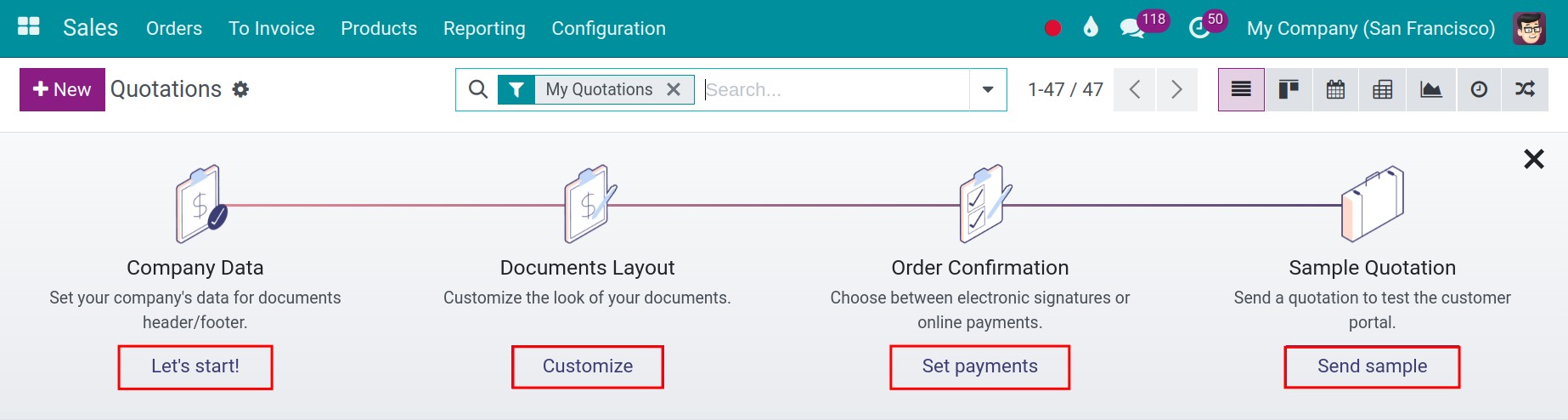Click the Send sample button
The image size is (1568, 420).
point(1372,366)
